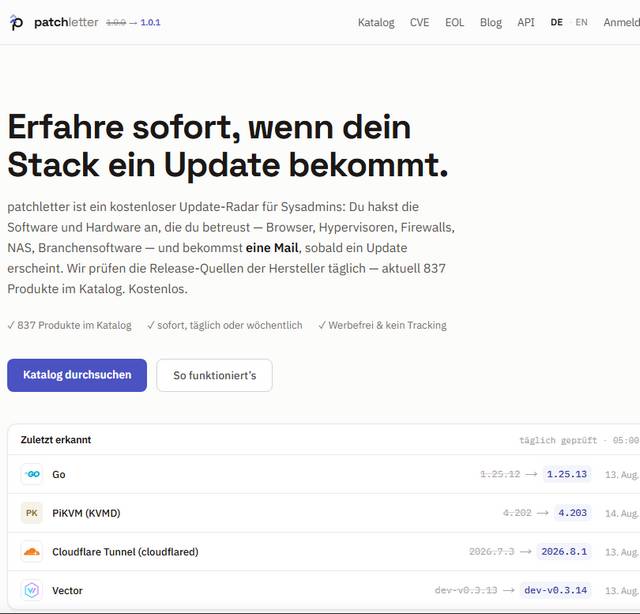Click the 1.0.1 version badge in header

(150, 22)
